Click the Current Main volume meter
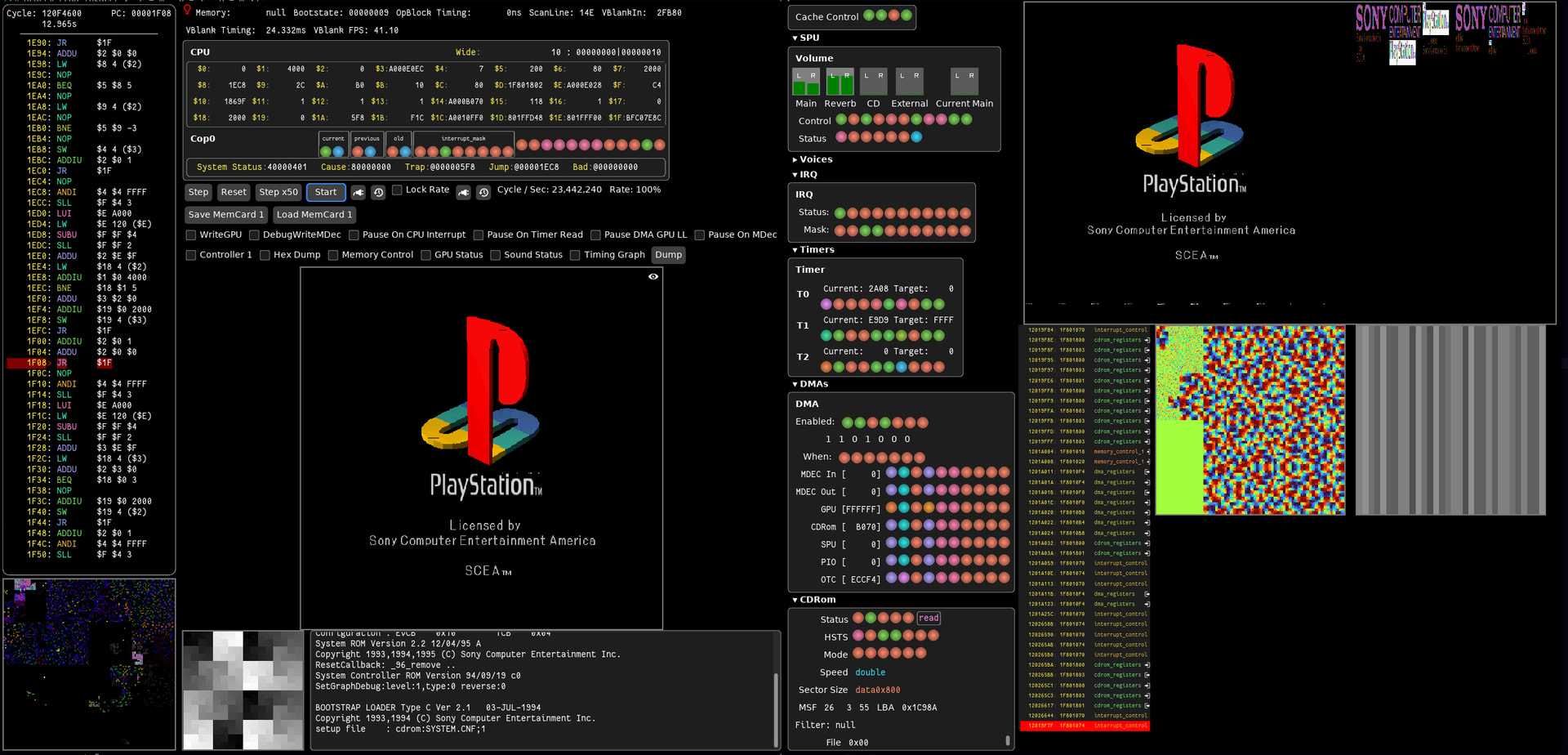This screenshot has width=1568, height=755. tap(964, 82)
